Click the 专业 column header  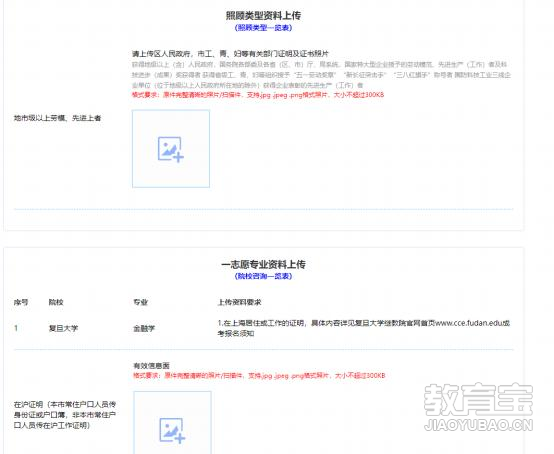140,302
